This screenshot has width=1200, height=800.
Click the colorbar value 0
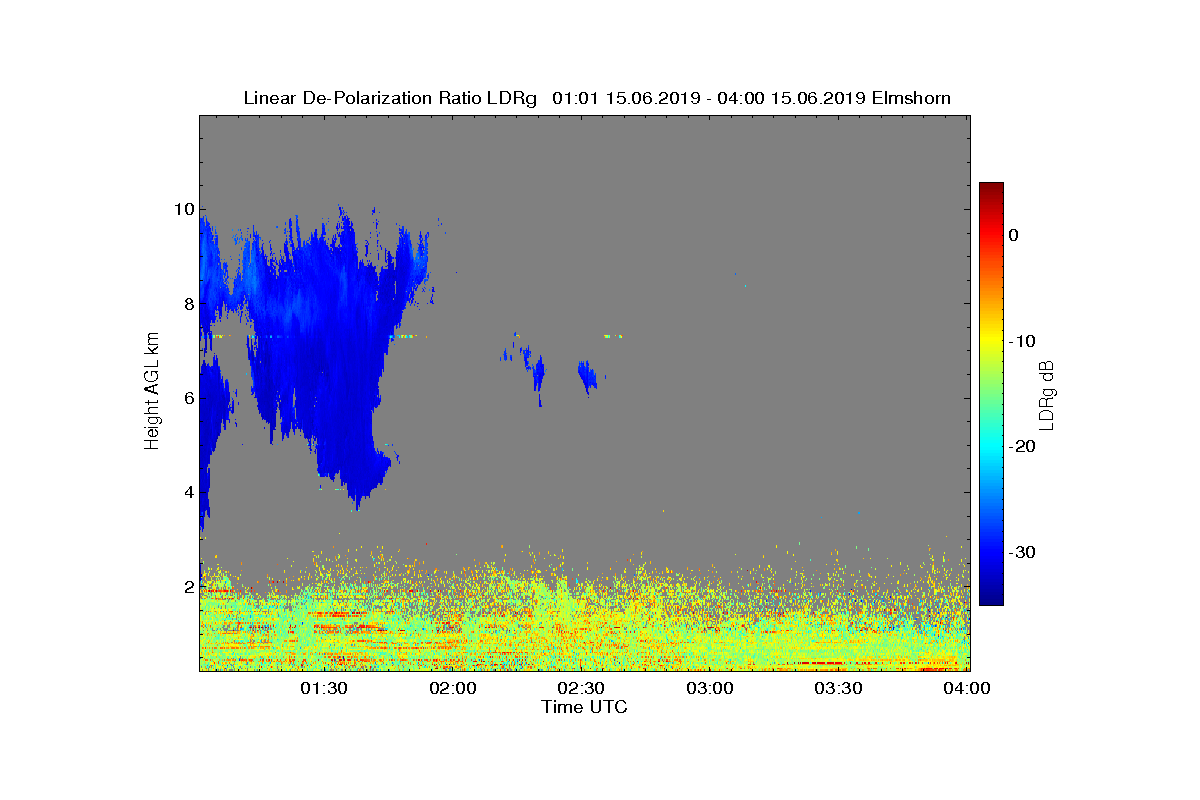click(x=1013, y=235)
